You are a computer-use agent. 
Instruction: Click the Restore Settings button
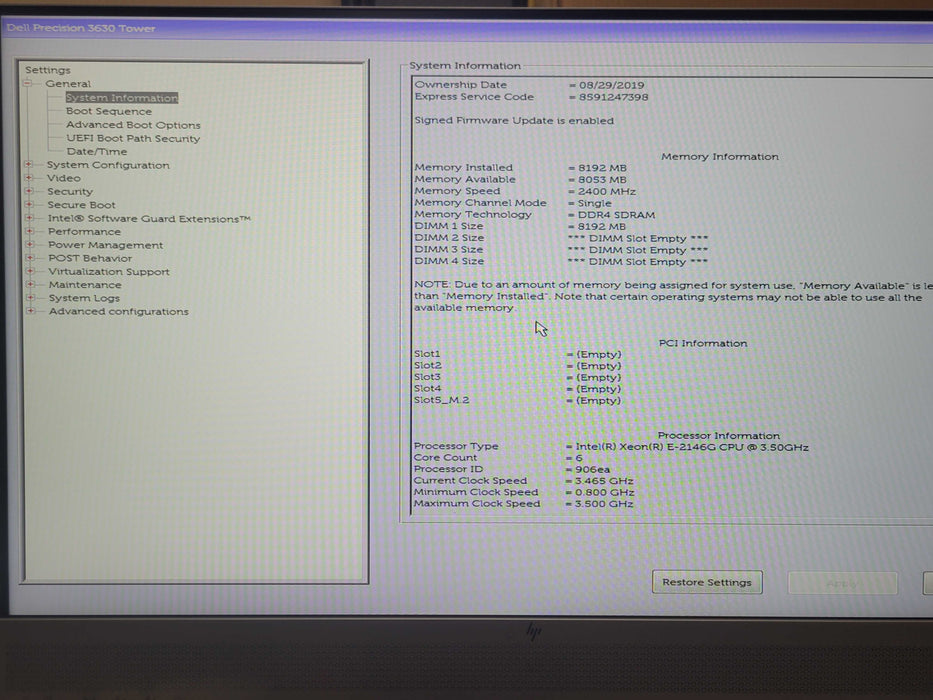707,582
